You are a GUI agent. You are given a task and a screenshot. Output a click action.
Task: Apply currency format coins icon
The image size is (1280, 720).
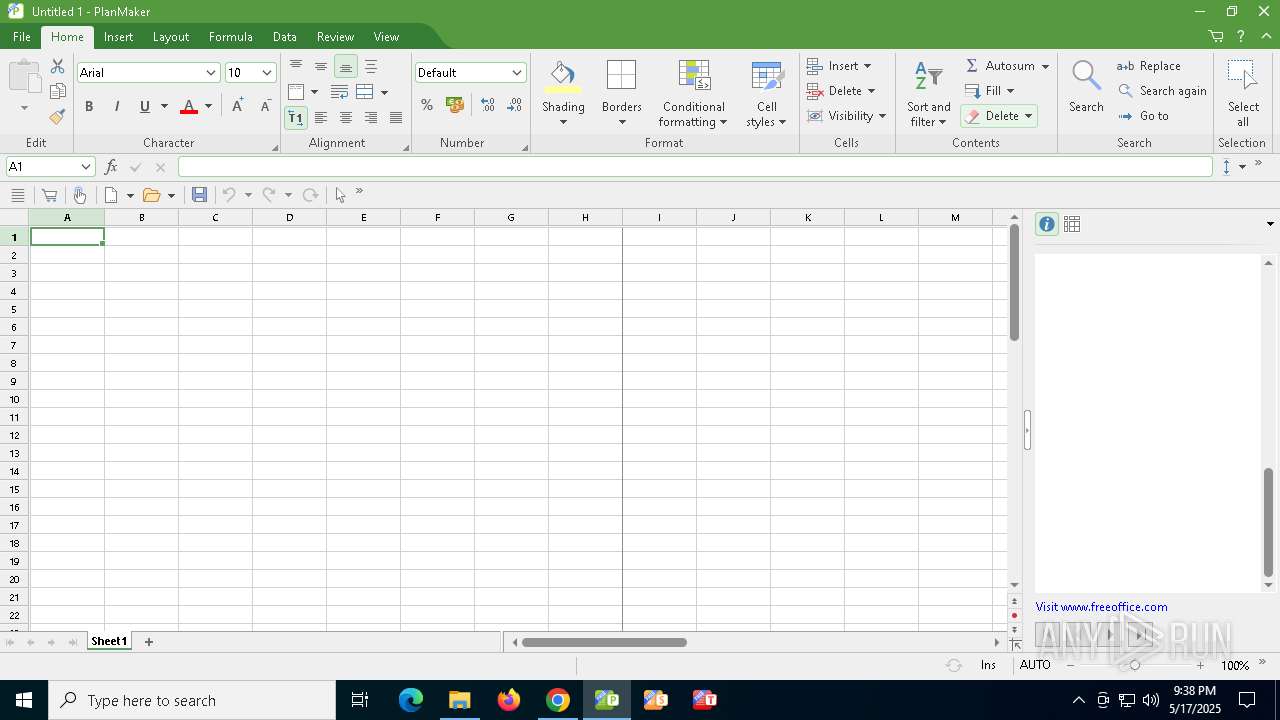coord(455,105)
